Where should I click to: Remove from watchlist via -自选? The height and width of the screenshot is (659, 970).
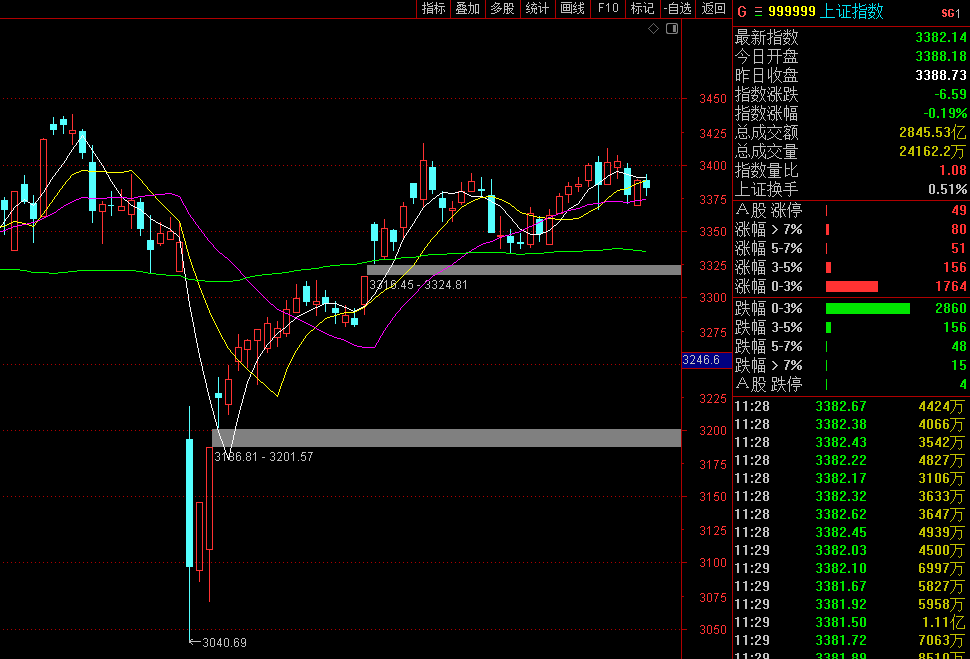click(677, 9)
